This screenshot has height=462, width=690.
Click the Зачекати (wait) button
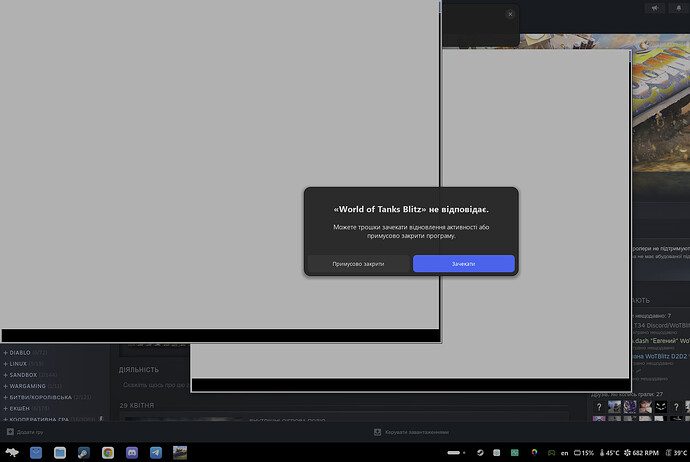coord(463,264)
